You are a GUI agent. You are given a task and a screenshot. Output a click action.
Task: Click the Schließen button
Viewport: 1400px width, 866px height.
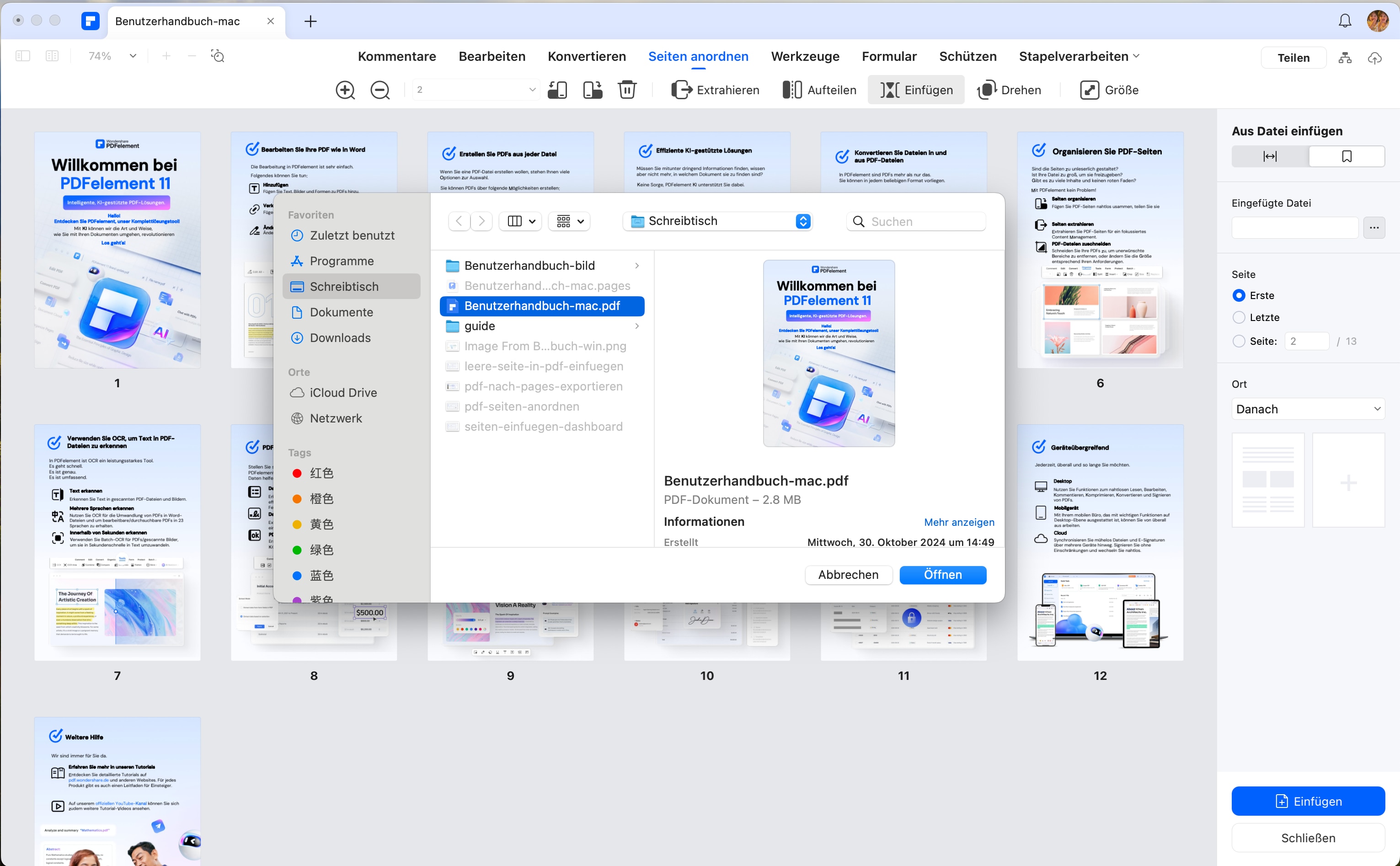[x=1308, y=838]
